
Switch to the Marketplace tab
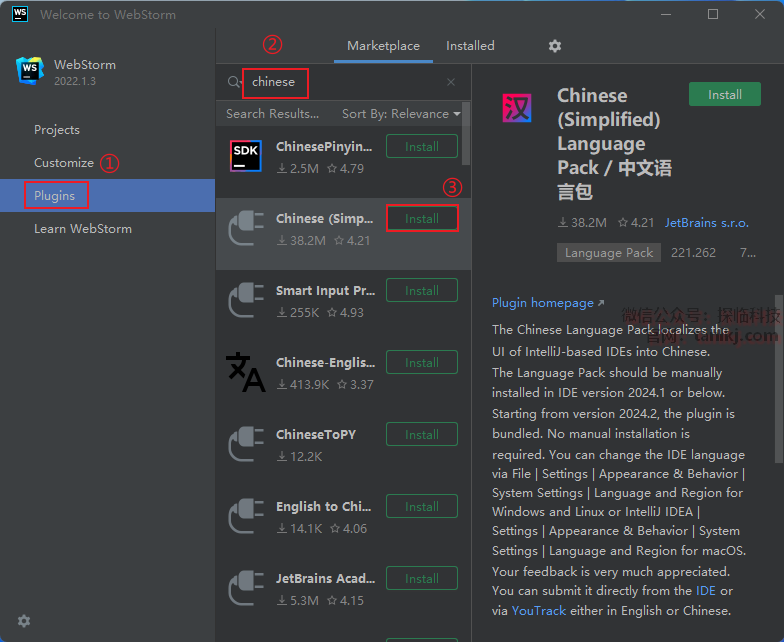tap(384, 46)
